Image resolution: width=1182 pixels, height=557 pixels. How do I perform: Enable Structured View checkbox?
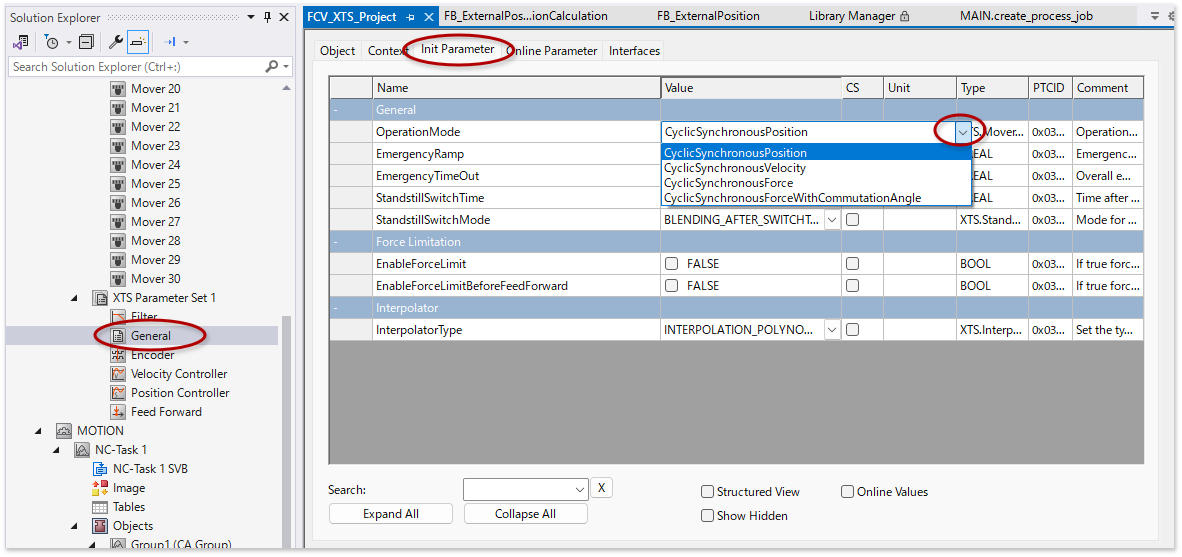click(707, 492)
